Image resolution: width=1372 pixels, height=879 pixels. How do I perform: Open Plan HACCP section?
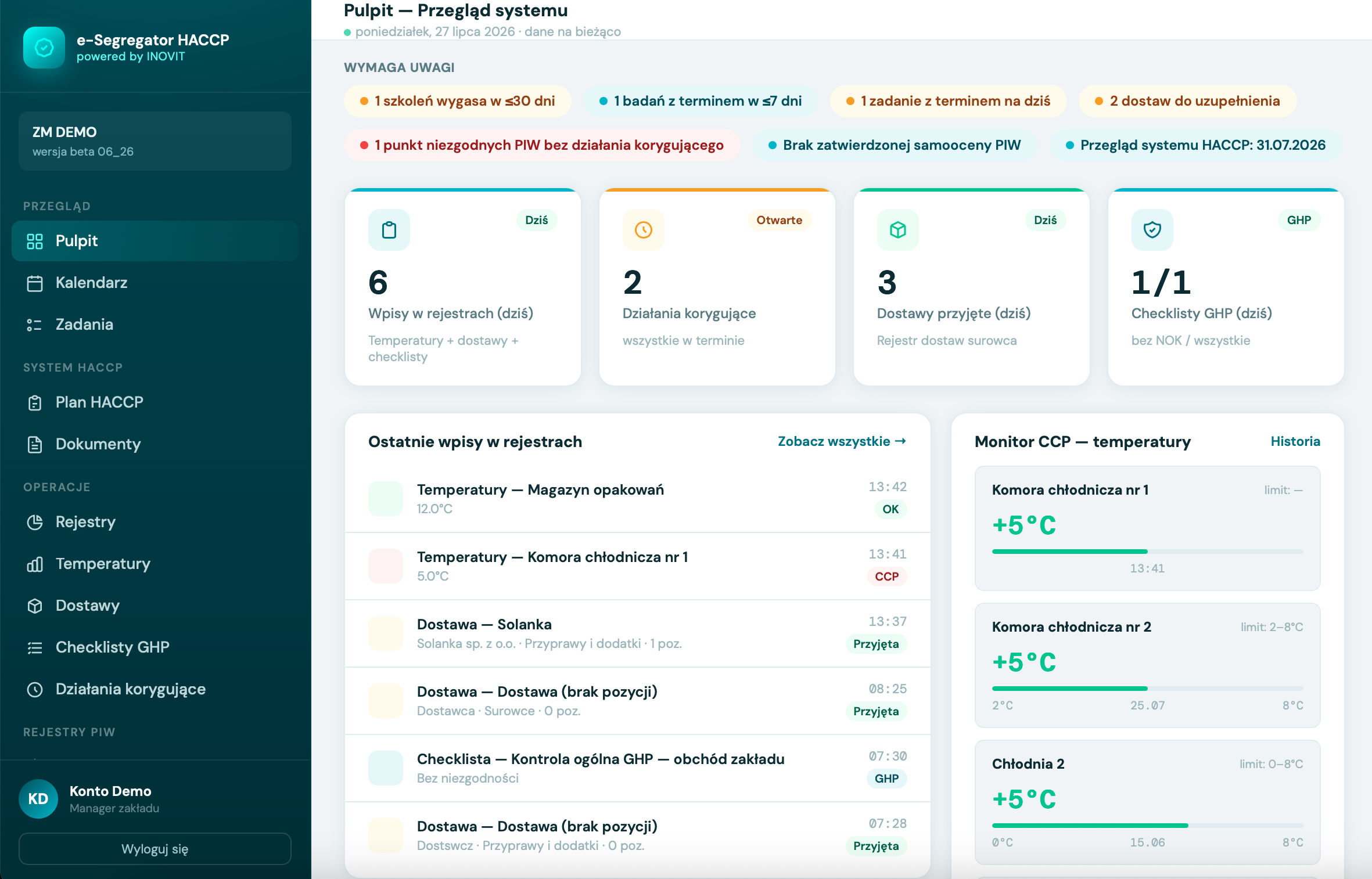155,402
